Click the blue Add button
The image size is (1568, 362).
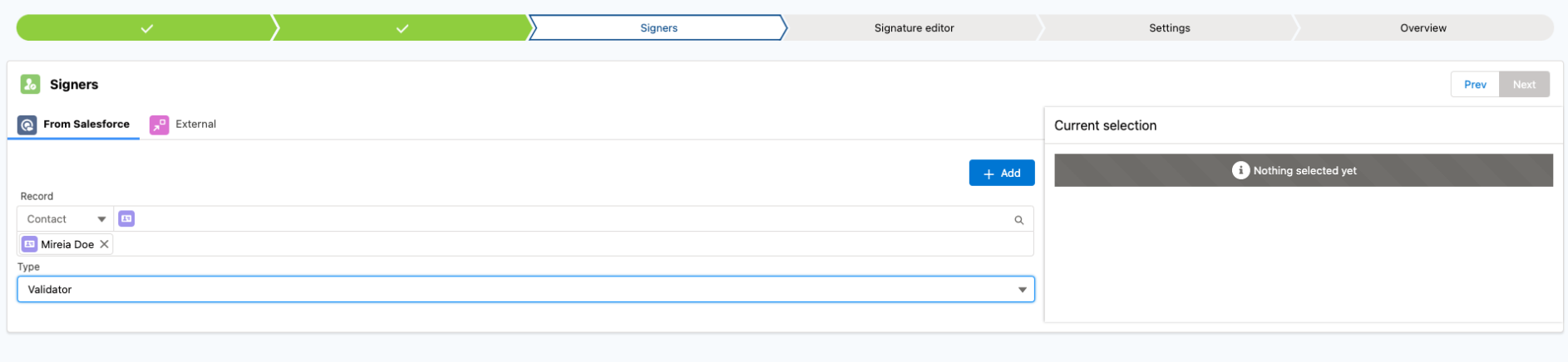pyautogui.click(x=1002, y=173)
